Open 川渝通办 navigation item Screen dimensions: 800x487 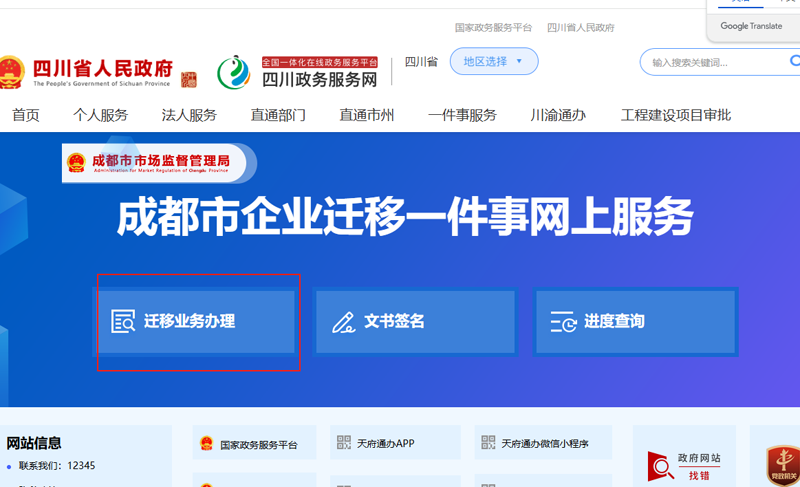pyautogui.click(x=558, y=115)
